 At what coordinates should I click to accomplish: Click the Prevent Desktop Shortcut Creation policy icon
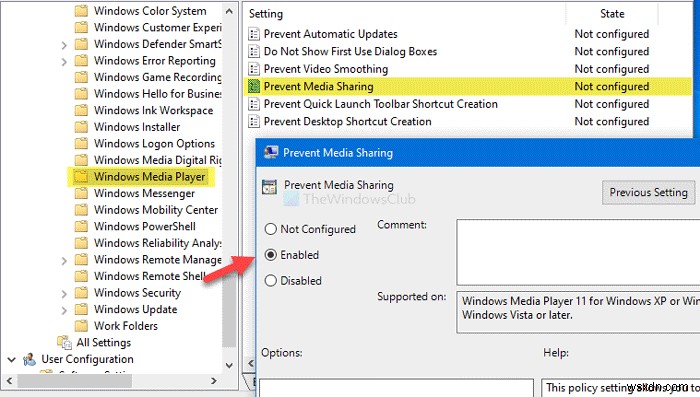click(x=254, y=121)
